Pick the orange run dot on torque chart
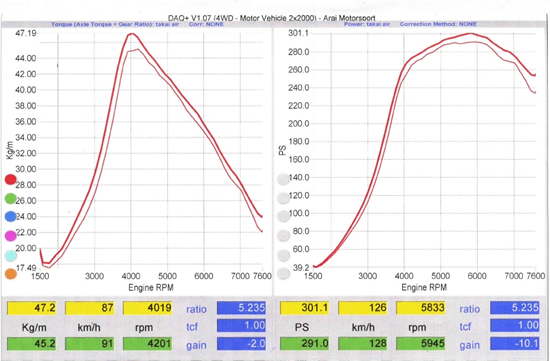This screenshot has height=361, width=550. [x=11, y=274]
